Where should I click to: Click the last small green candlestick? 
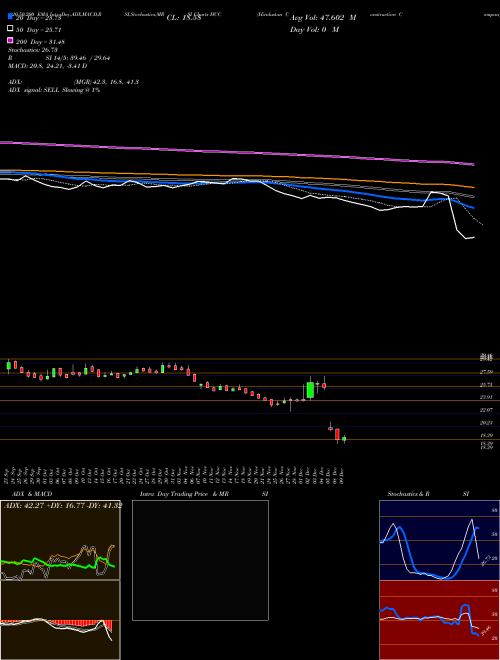(344, 439)
